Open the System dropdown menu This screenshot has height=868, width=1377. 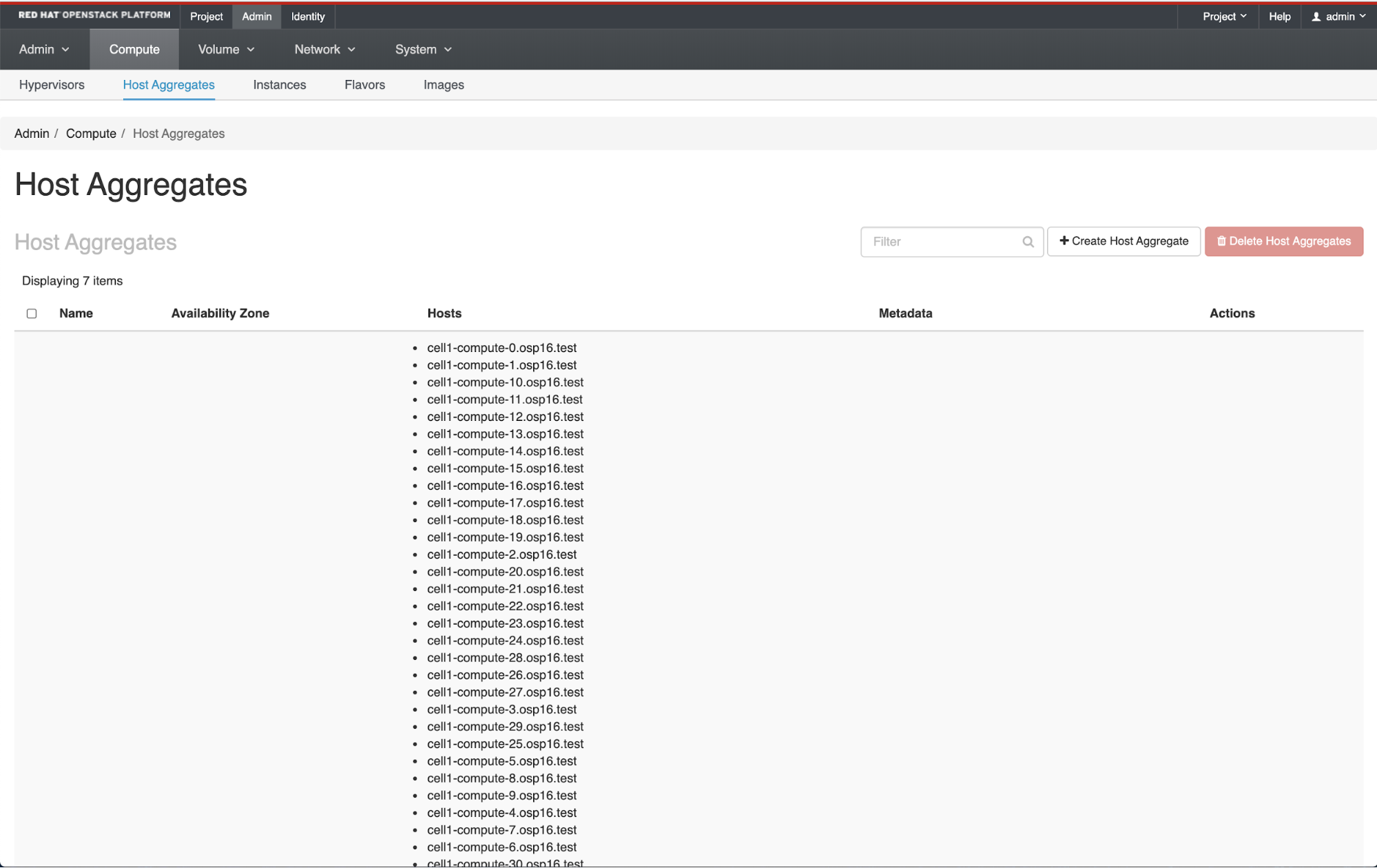pyautogui.click(x=423, y=50)
